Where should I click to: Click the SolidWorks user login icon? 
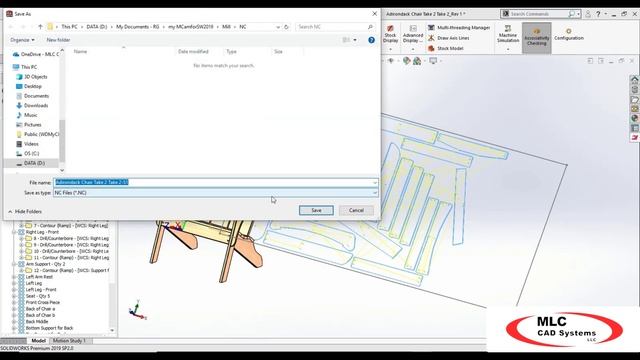click(x=588, y=14)
